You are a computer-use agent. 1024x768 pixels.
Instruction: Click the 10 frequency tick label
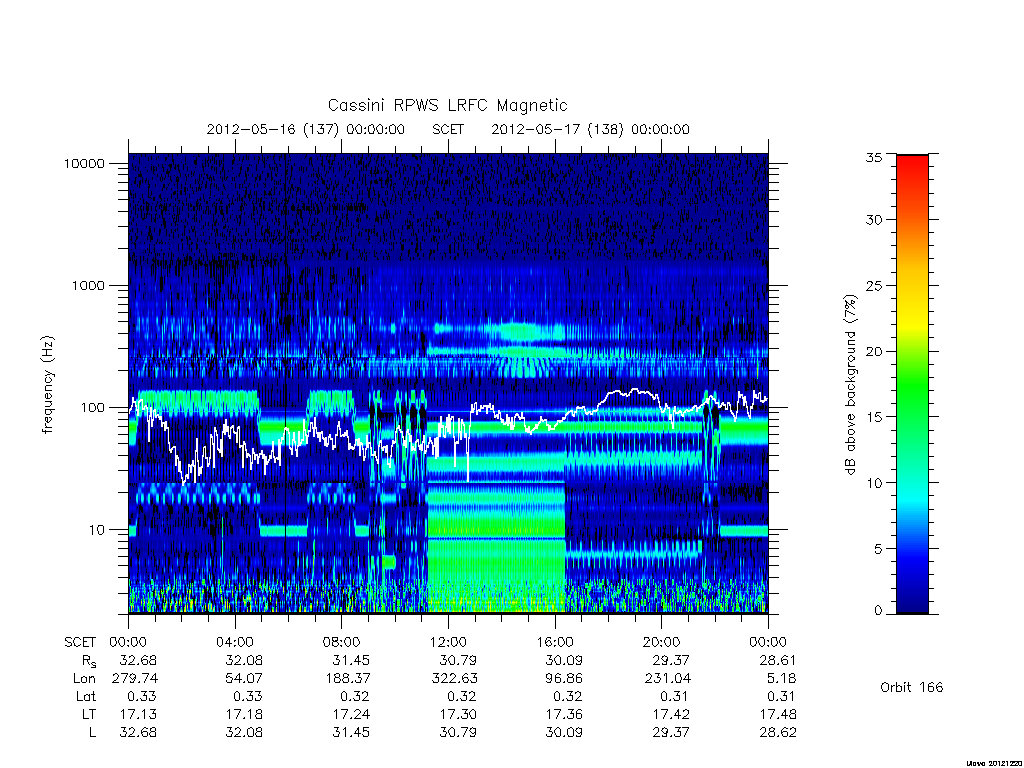coord(97,530)
